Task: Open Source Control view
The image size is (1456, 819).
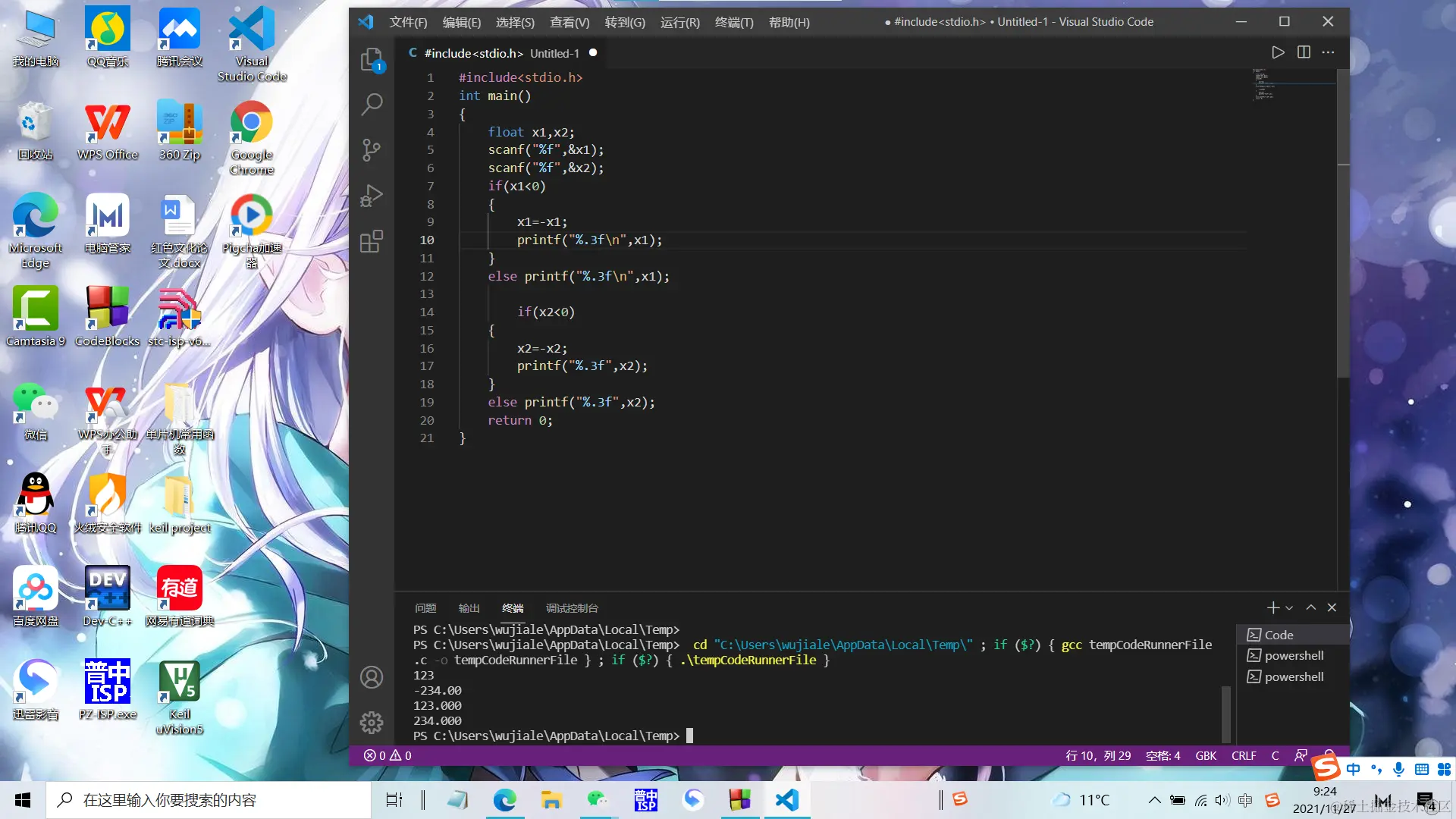Action: point(371,149)
